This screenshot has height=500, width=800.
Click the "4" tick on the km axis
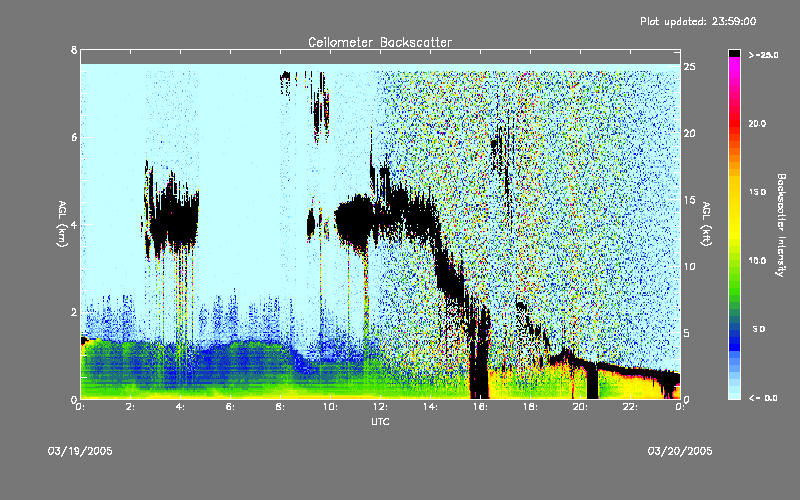tap(74, 224)
